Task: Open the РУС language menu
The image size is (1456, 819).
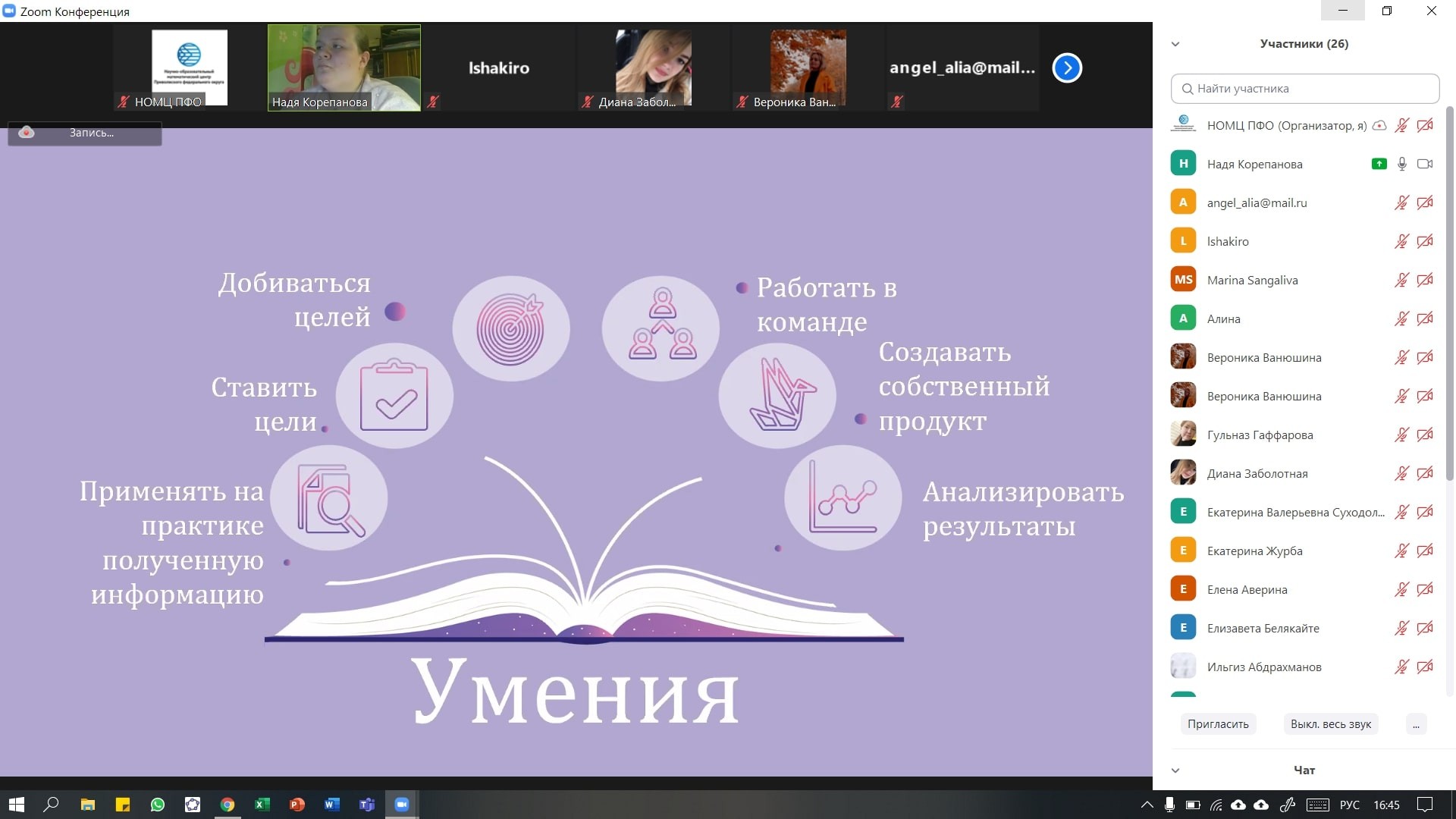Action: coord(1350,805)
